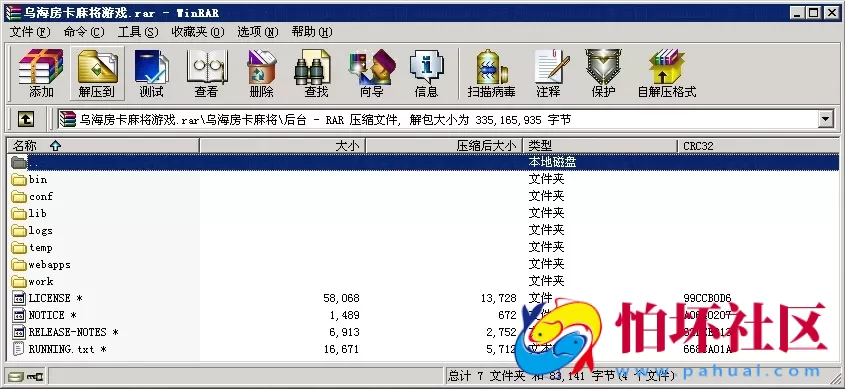Click the size value 58,068
This screenshot has height=389, width=845.
coord(341,298)
